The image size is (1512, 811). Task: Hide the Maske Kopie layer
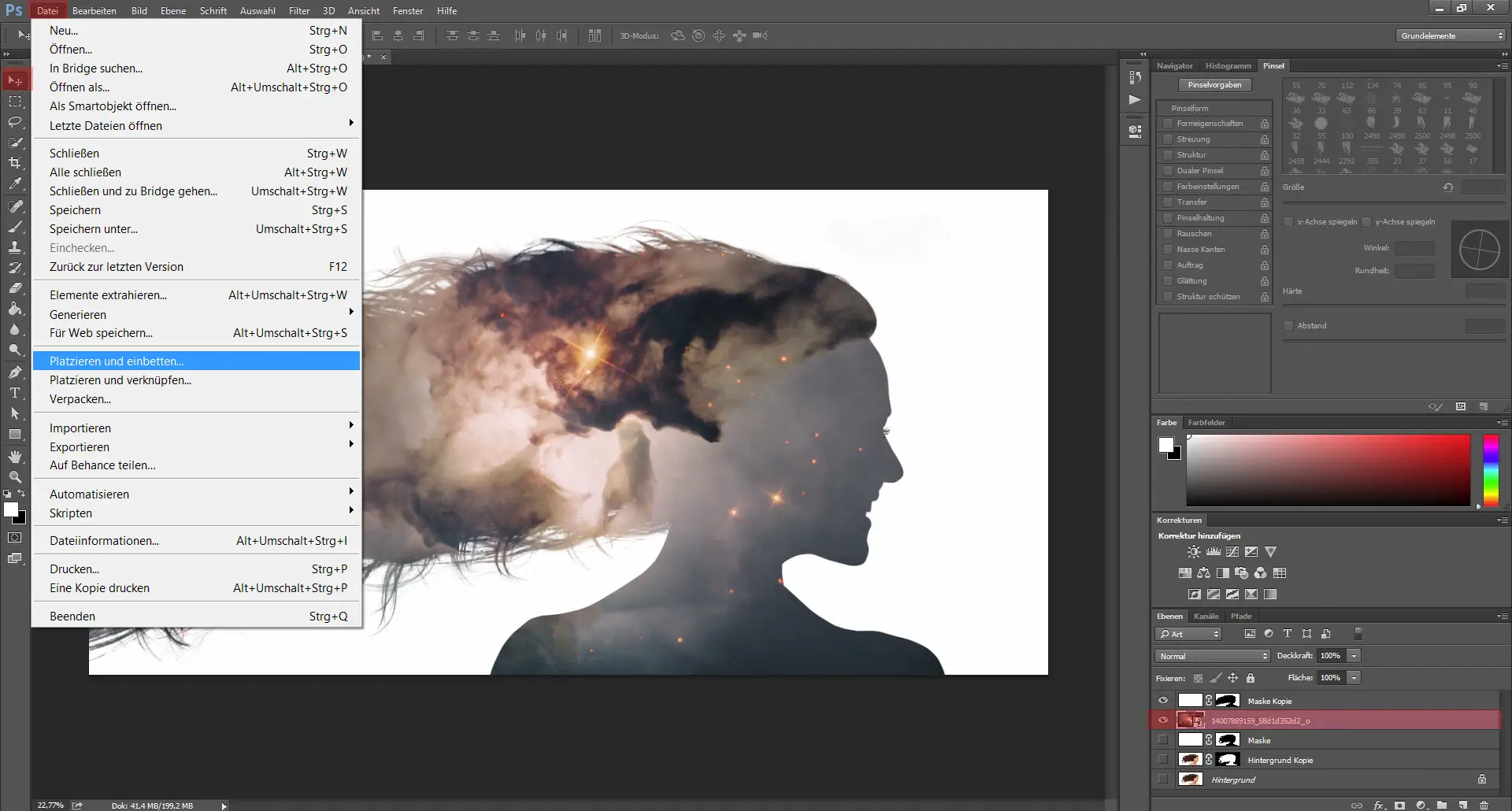[1163, 700]
